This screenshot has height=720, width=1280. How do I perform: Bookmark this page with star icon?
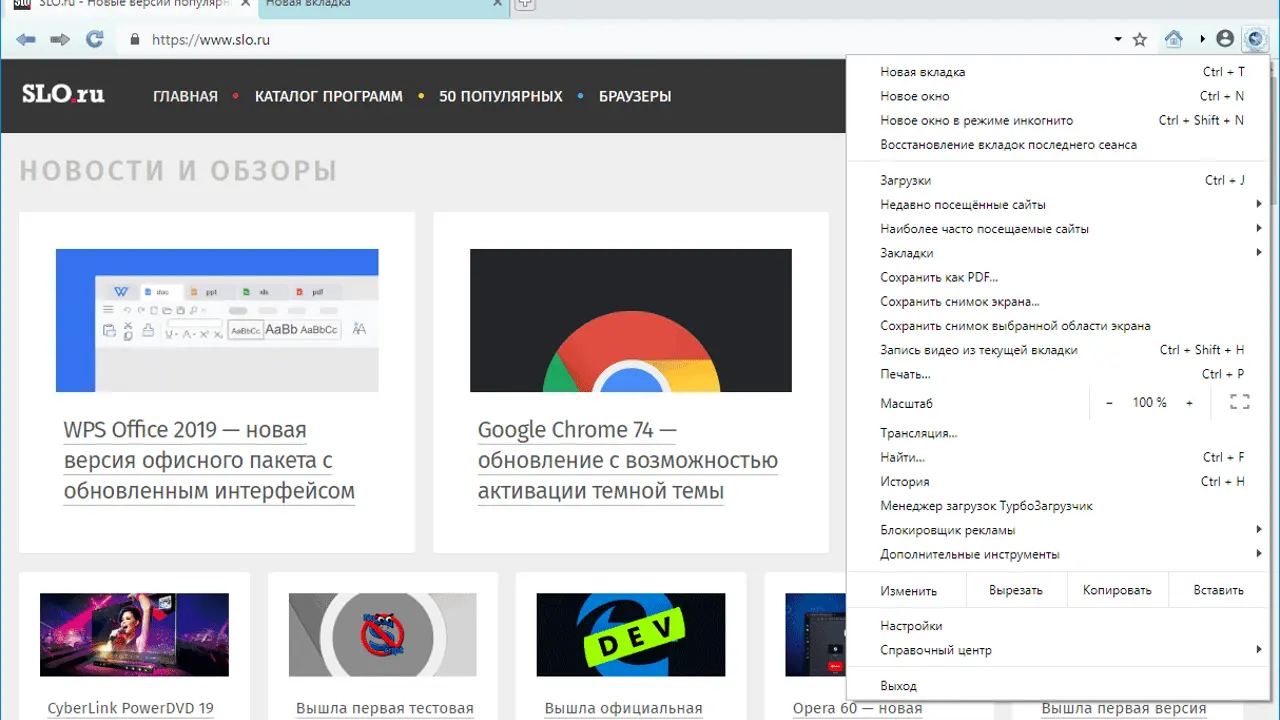(1140, 40)
